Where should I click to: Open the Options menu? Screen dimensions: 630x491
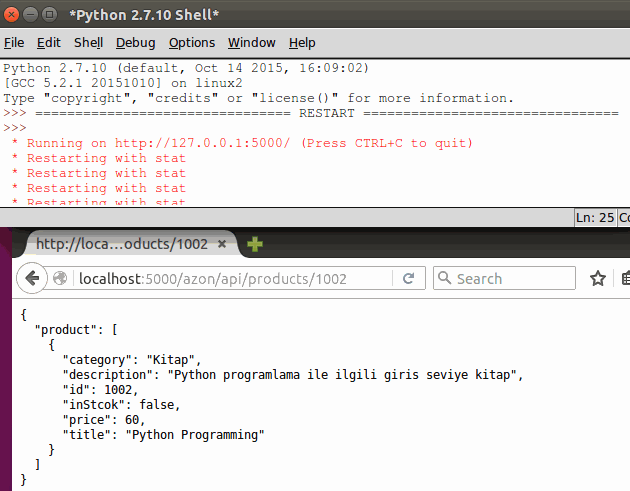(x=192, y=43)
